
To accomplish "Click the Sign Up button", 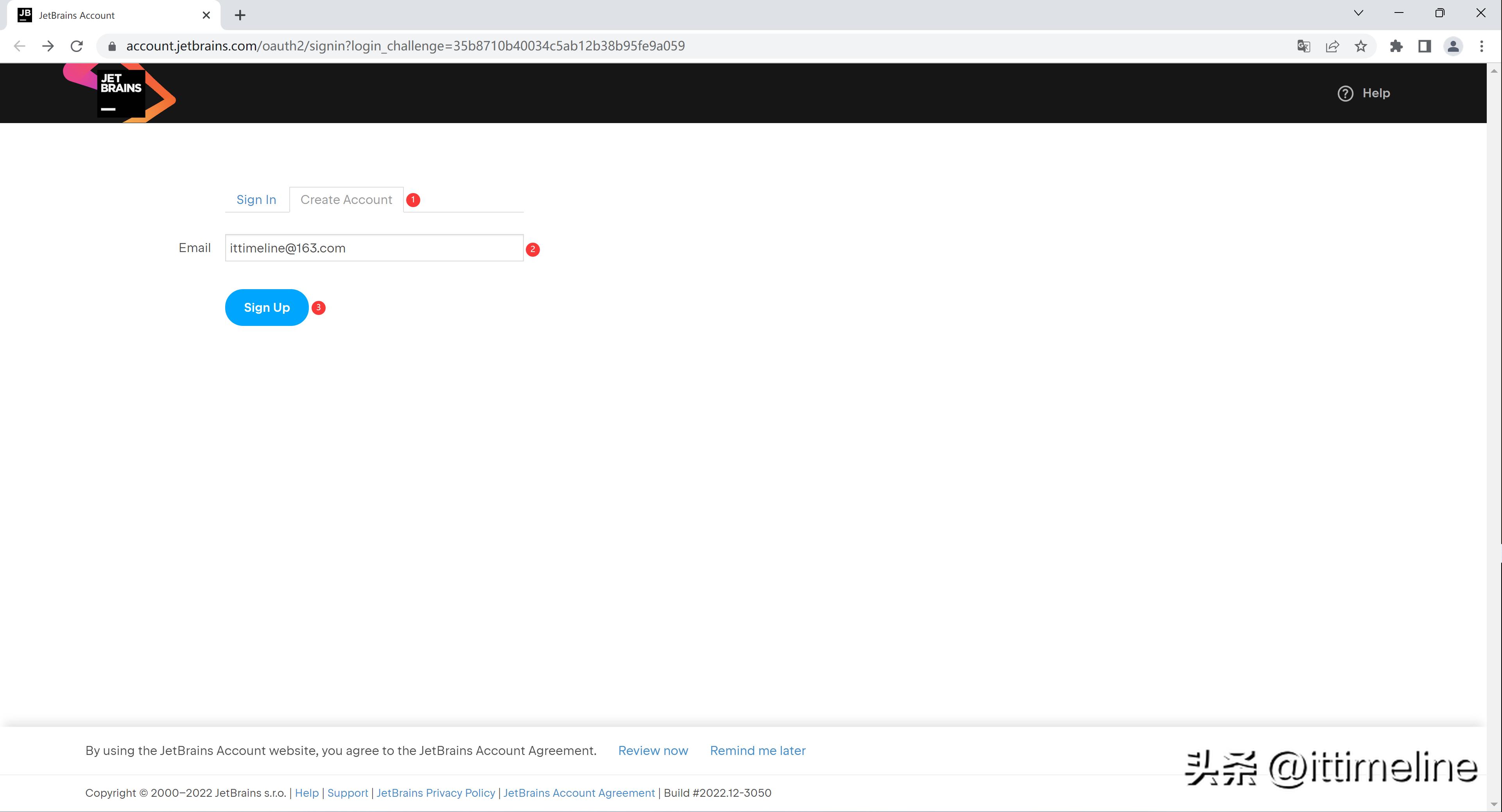I will tap(267, 307).
